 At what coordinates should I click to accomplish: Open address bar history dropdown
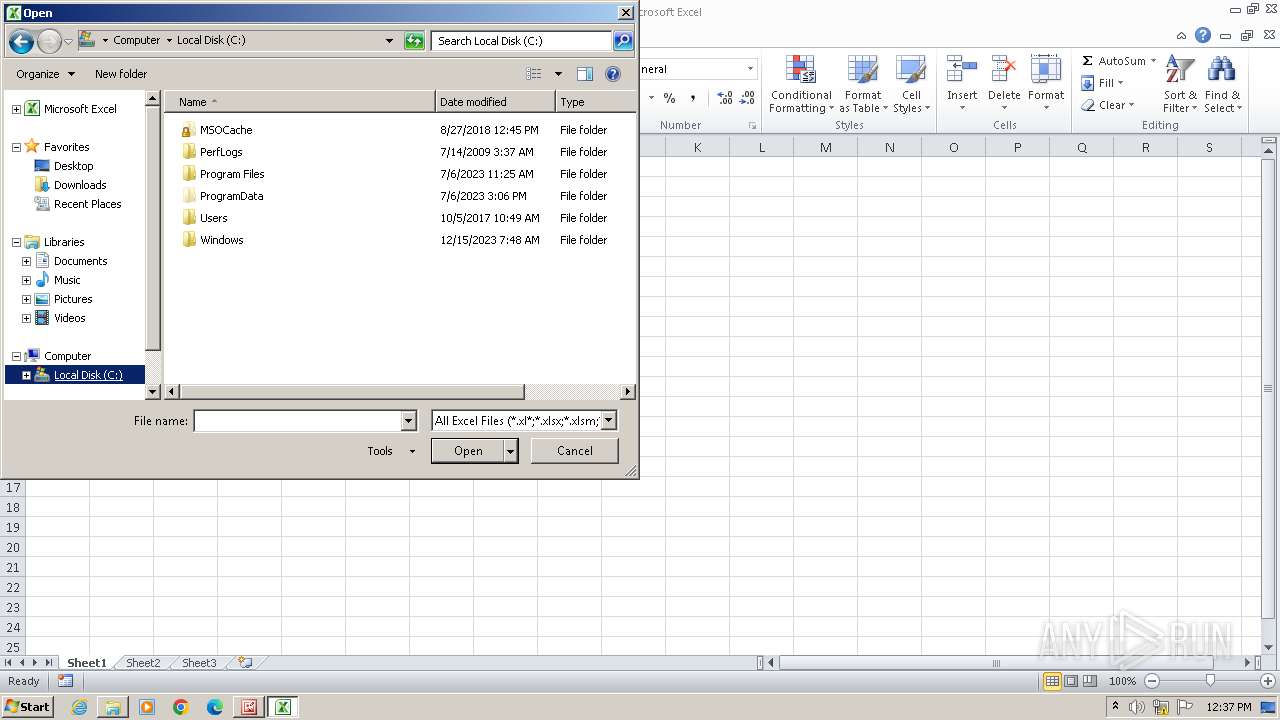click(x=389, y=41)
